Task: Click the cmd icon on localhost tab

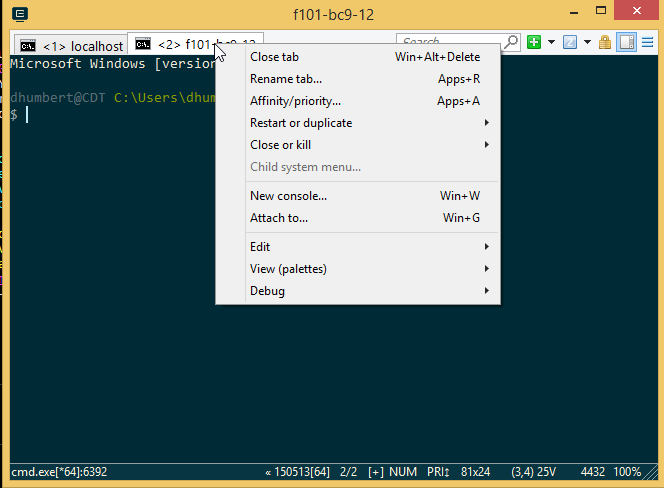Action: (x=28, y=46)
